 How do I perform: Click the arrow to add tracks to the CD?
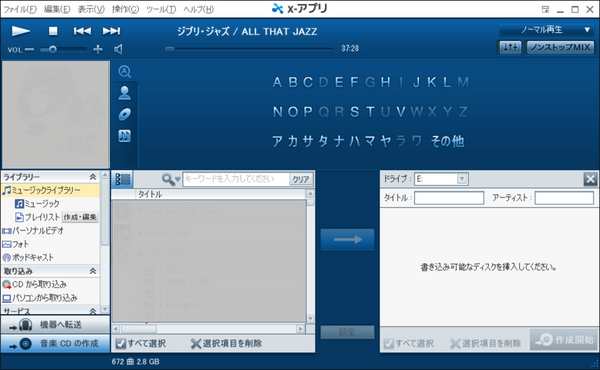tap(347, 240)
